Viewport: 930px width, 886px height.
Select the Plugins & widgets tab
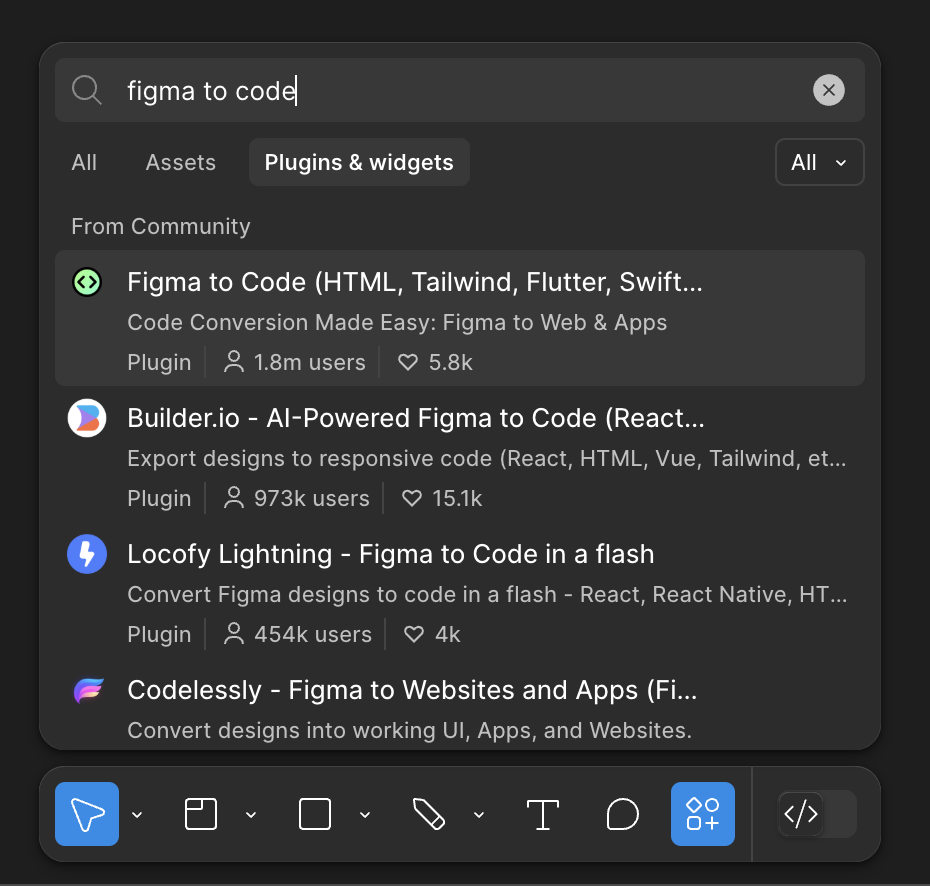(359, 162)
